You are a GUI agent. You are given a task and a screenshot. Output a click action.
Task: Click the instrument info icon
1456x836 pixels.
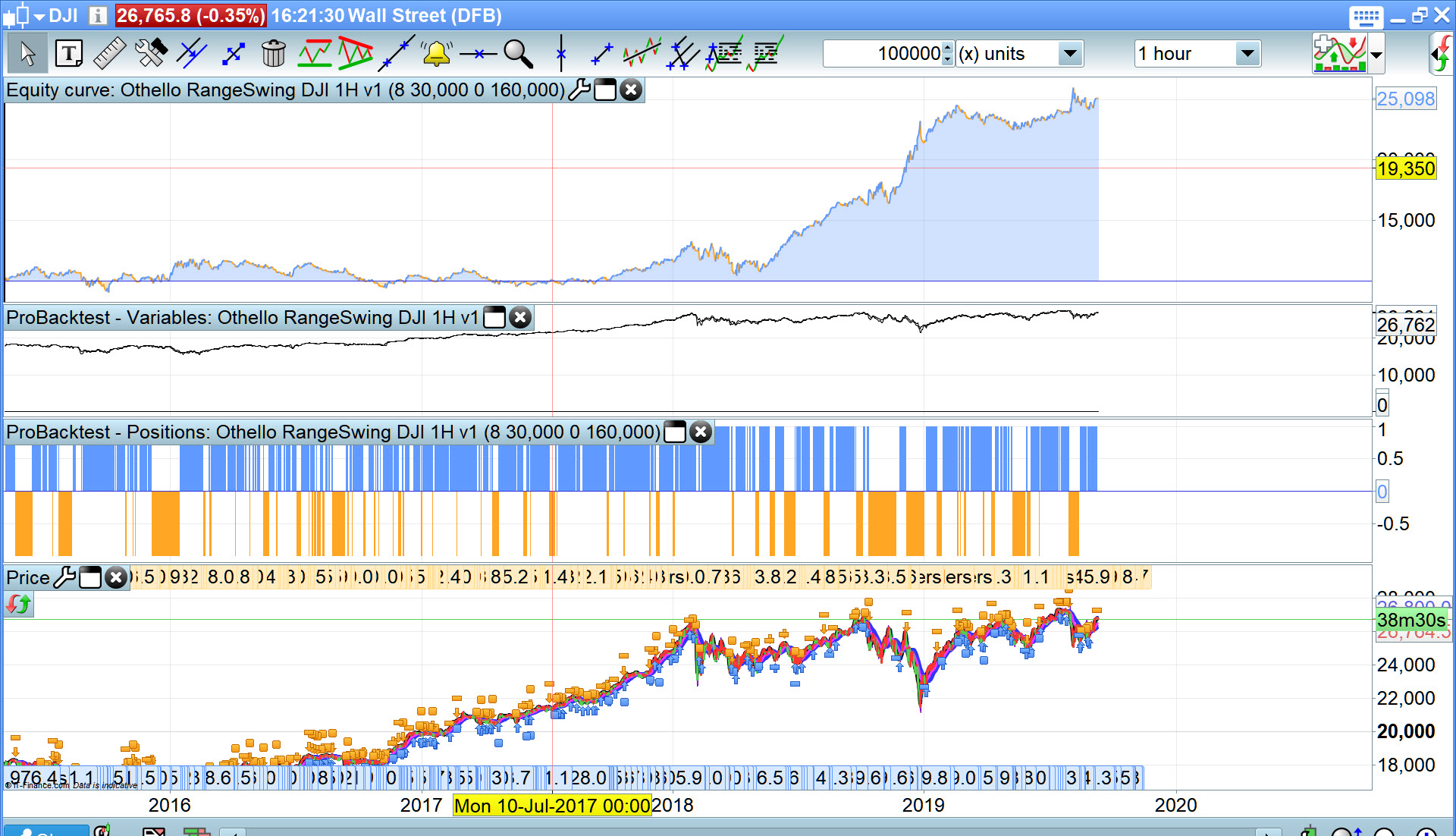(x=97, y=16)
